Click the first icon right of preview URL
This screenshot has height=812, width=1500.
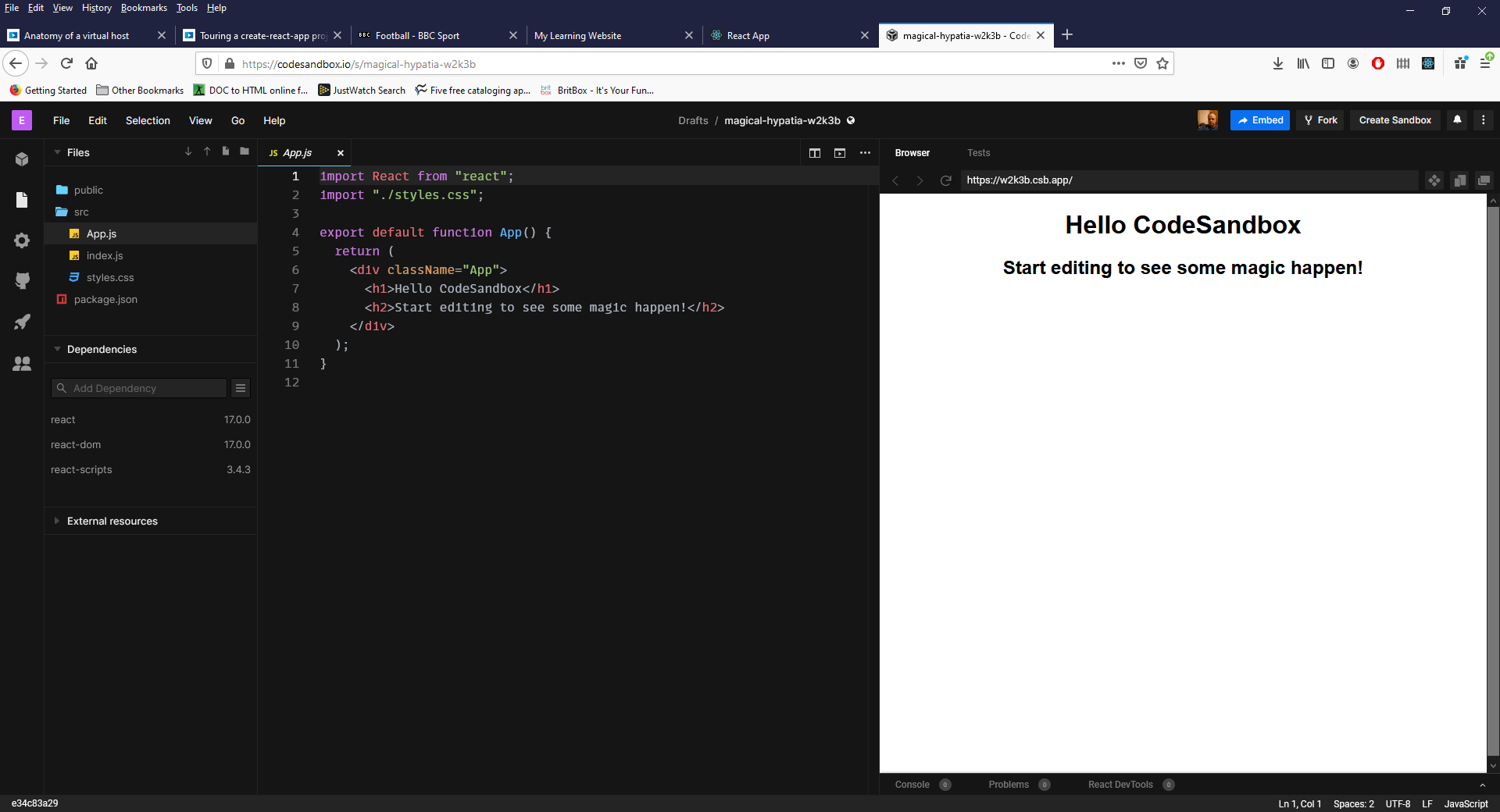tap(1434, 180)
